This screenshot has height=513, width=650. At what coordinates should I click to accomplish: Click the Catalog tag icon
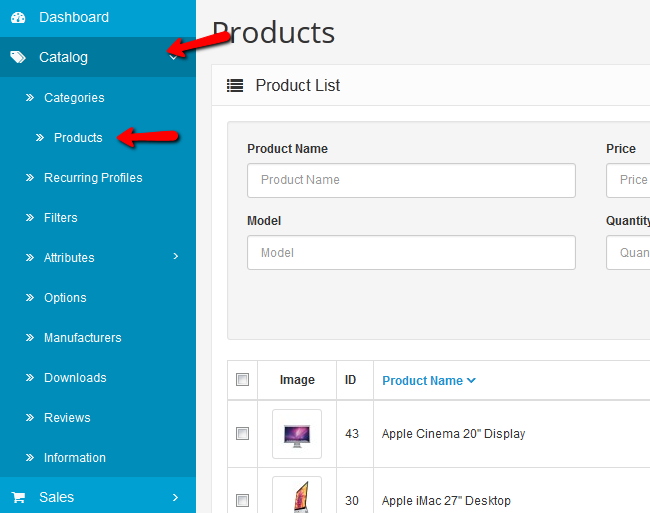click(18, 58)
